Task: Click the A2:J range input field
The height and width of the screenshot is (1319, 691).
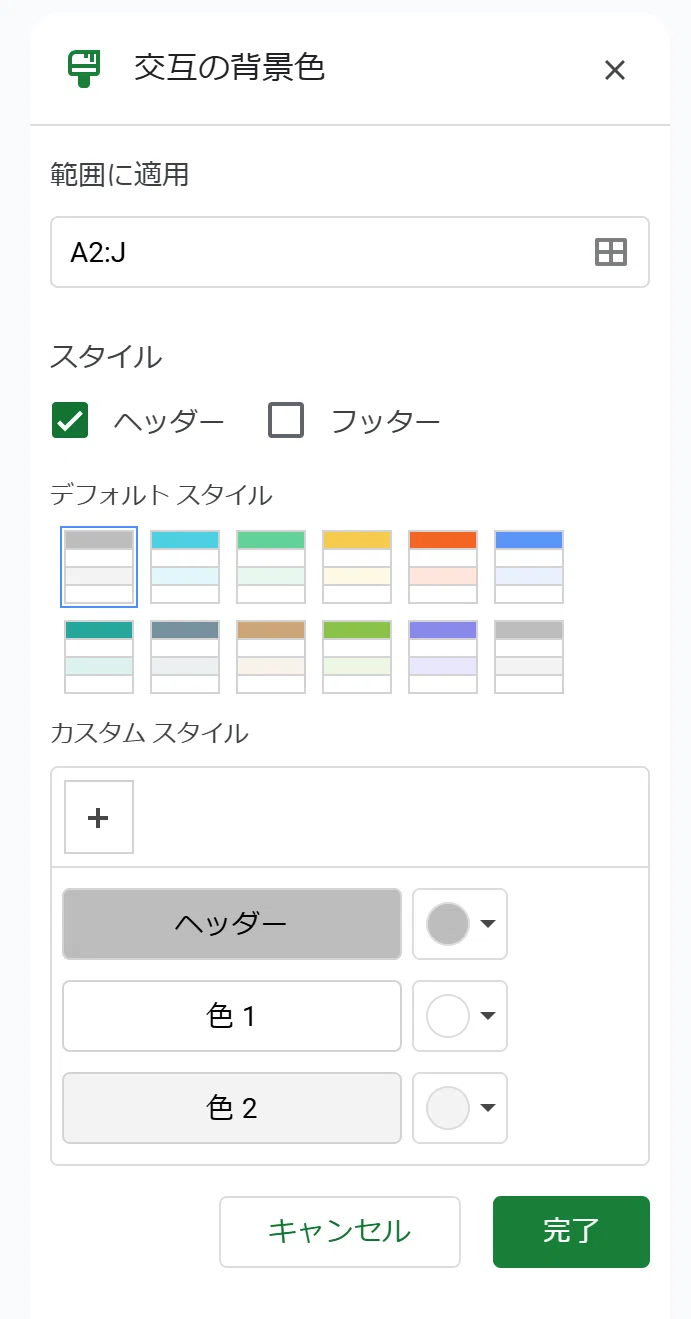Action: tap(350, 252)
